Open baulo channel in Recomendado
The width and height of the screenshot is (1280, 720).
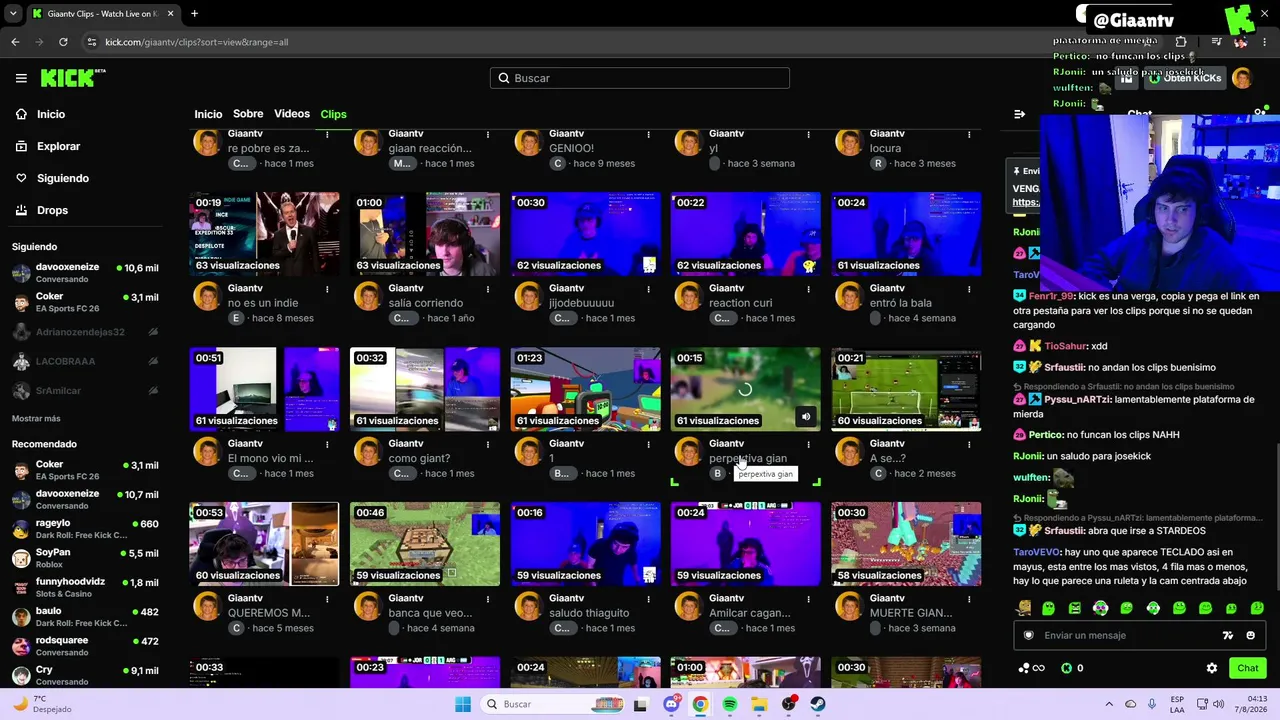85,616
